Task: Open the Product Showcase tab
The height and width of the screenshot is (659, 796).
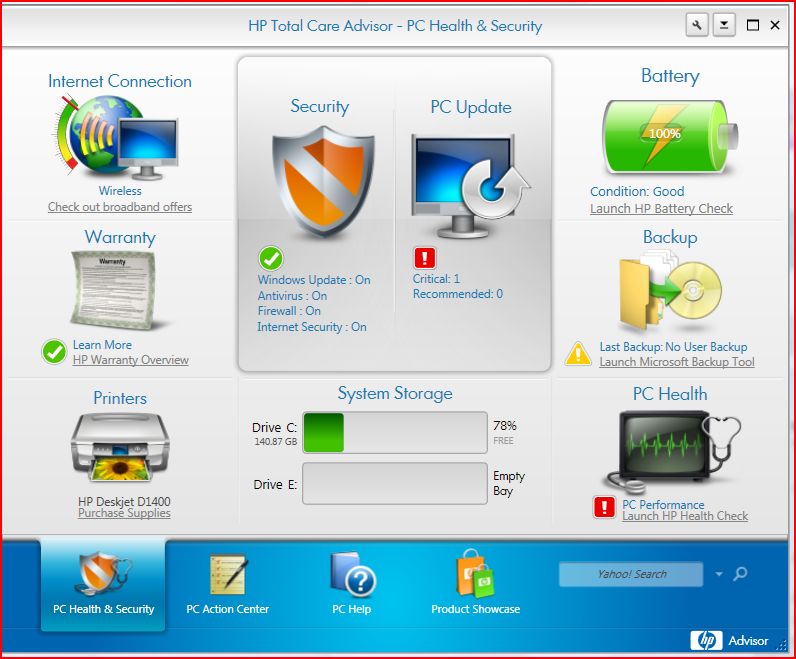Action: tap(475, 583)
